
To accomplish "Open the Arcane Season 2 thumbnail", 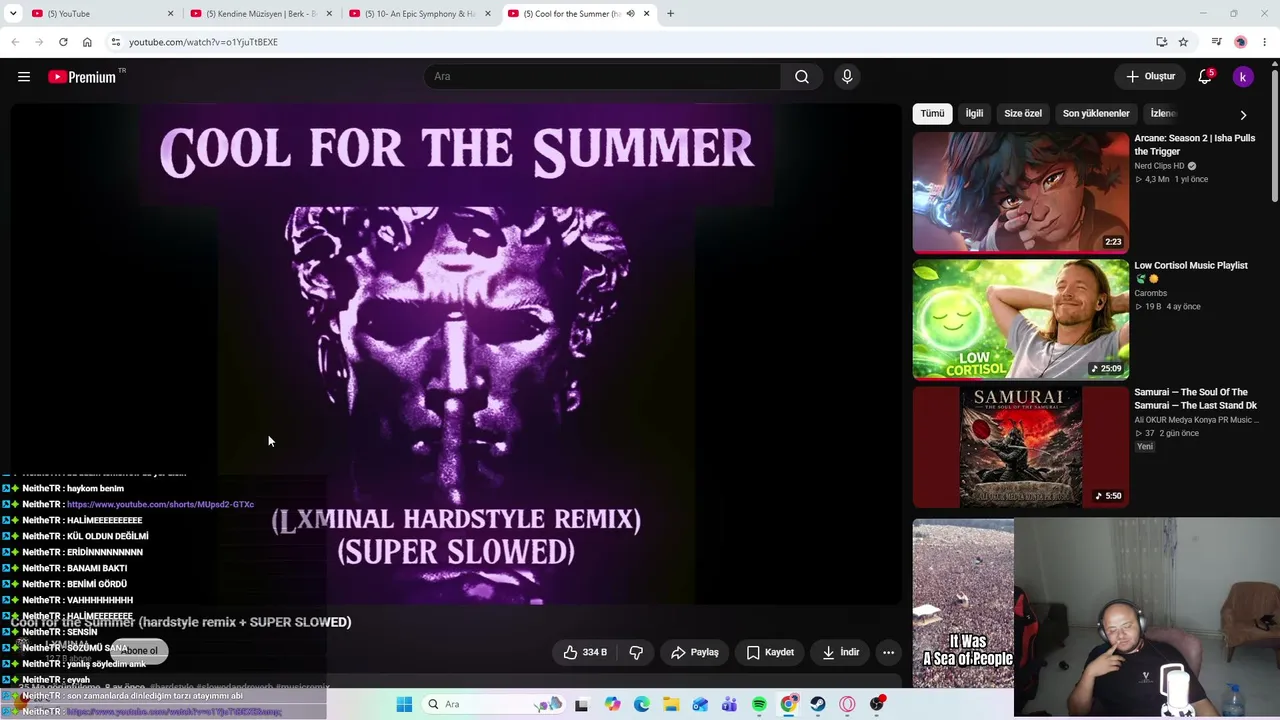I will [x=1020, y=192].
